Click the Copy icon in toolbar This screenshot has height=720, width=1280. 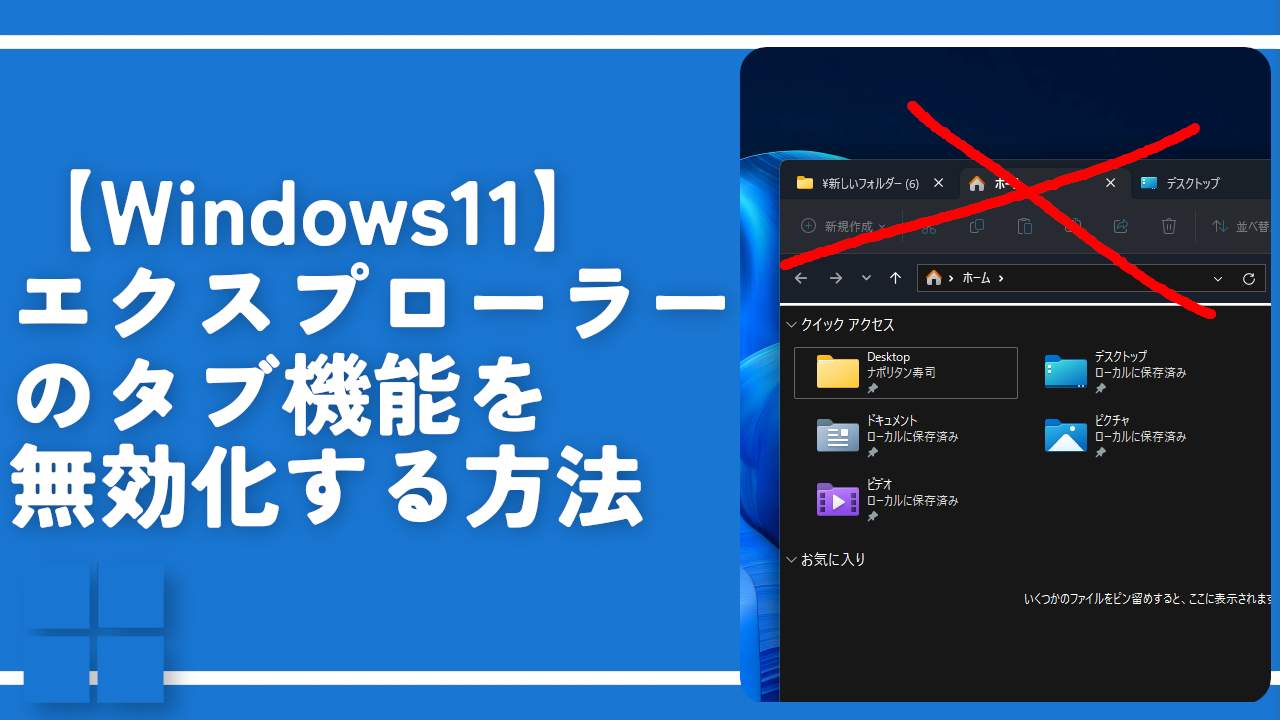pos(977,227)
